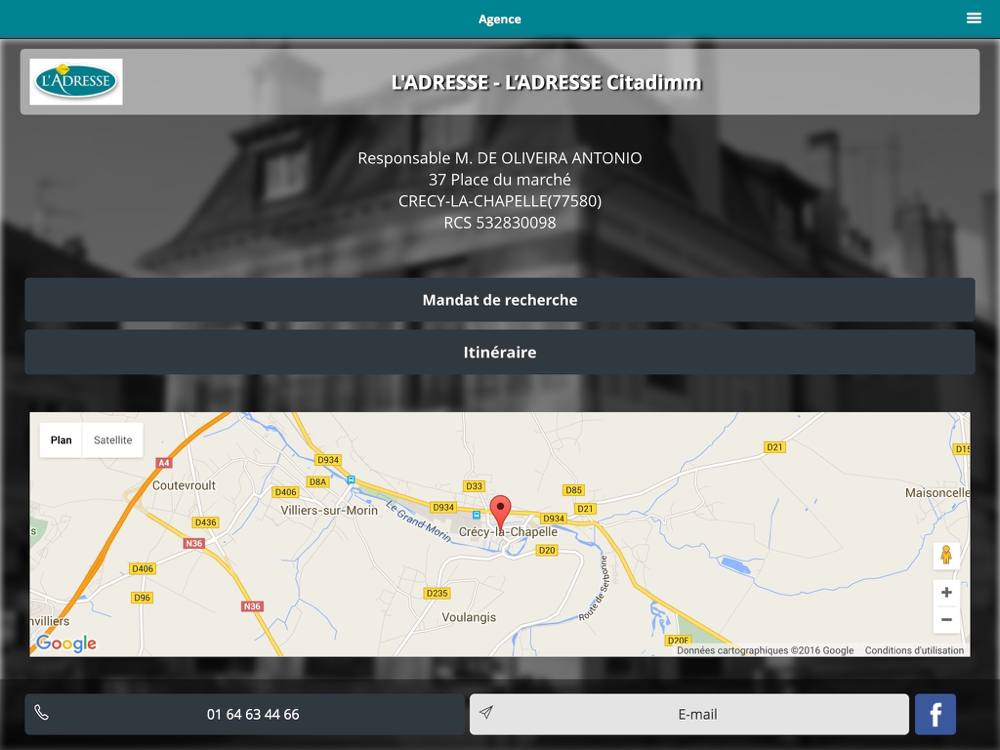The width and height of the screenshot is (1000, 750).
Task: Click the paper plane send icon
Action: [486, 712]
